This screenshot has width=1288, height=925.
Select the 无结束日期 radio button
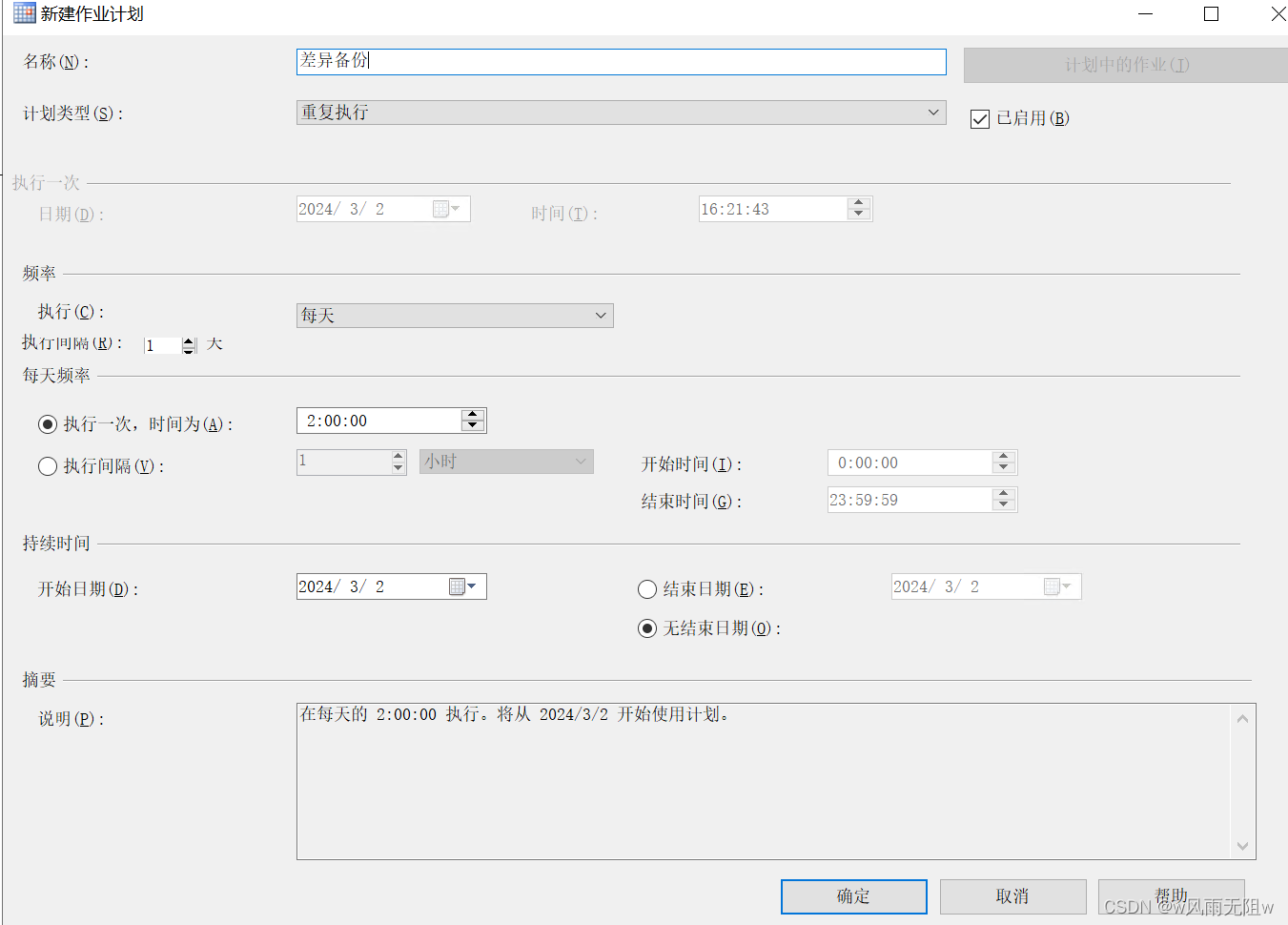coord(647,628)
